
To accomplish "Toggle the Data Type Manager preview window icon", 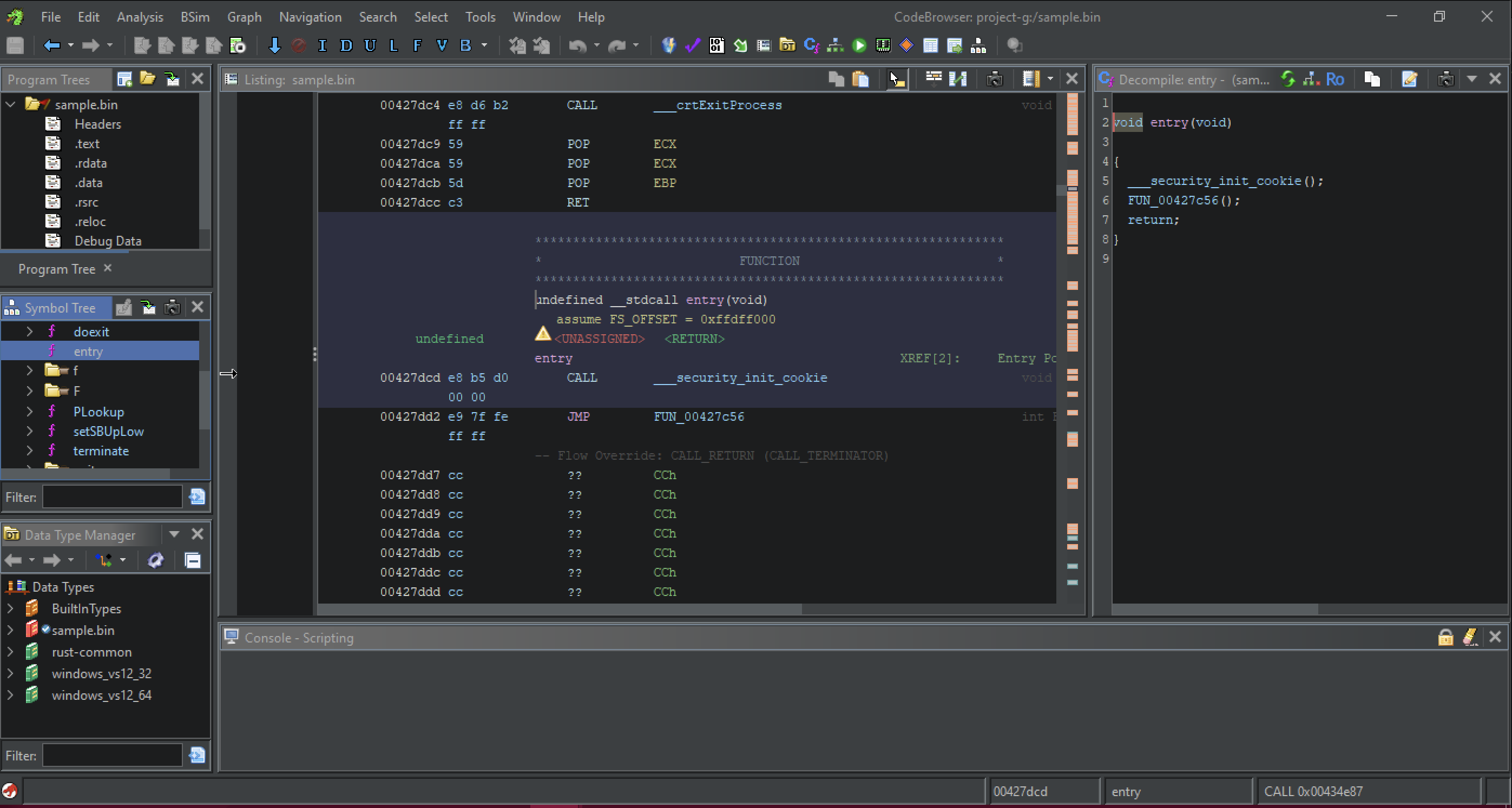I will click(x=193, y=560).
